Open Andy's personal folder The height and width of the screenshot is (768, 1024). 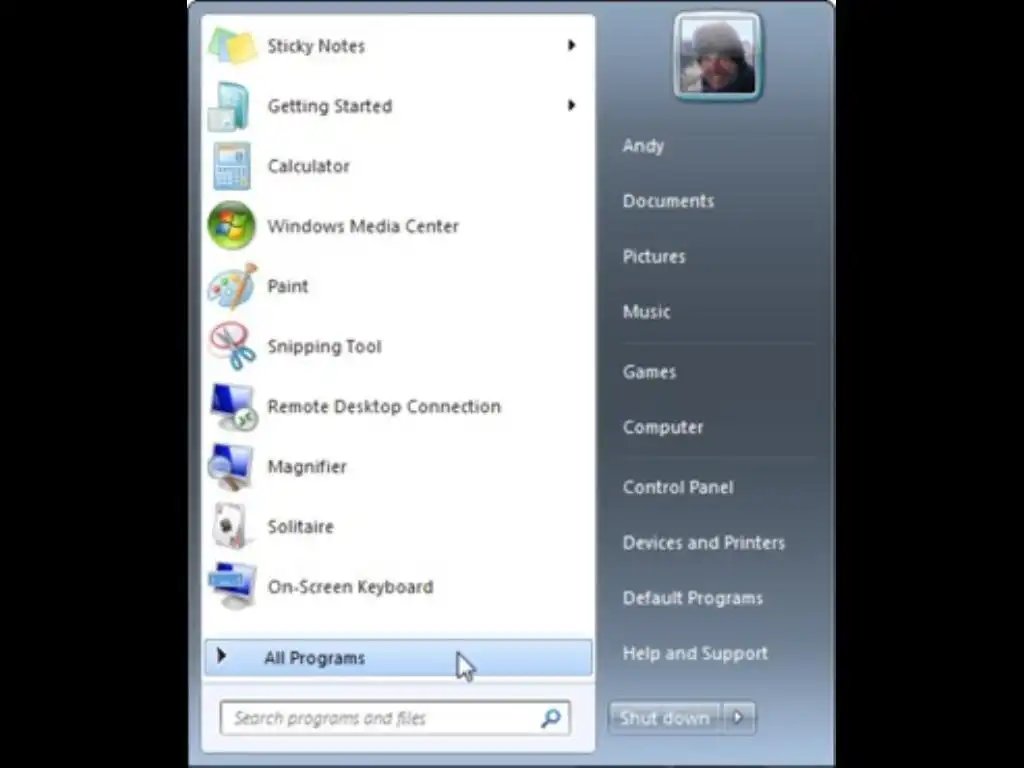coord(643,146)
